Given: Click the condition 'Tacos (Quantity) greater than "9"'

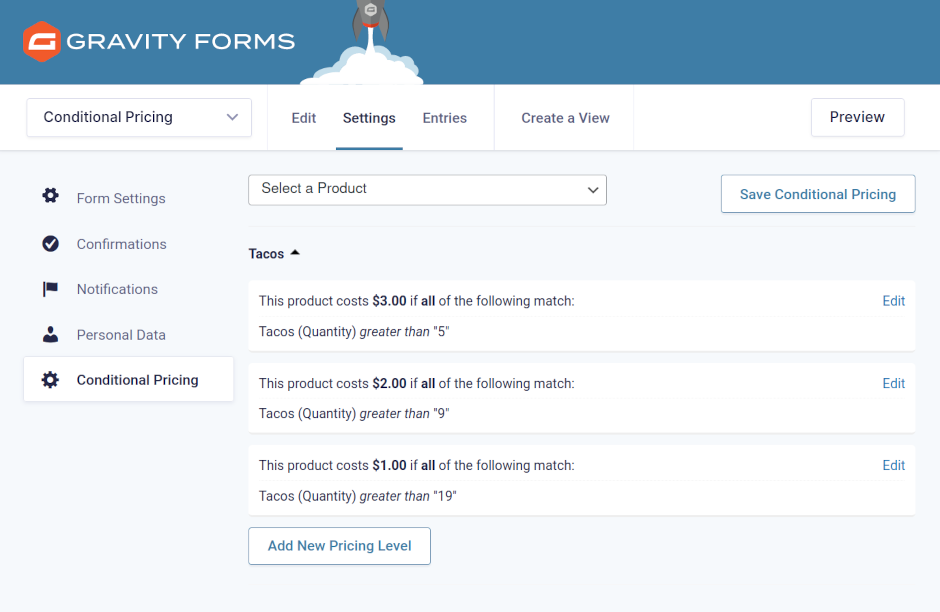Looking at the screenshot, I should pyautogui.click(x=354, y=414).
